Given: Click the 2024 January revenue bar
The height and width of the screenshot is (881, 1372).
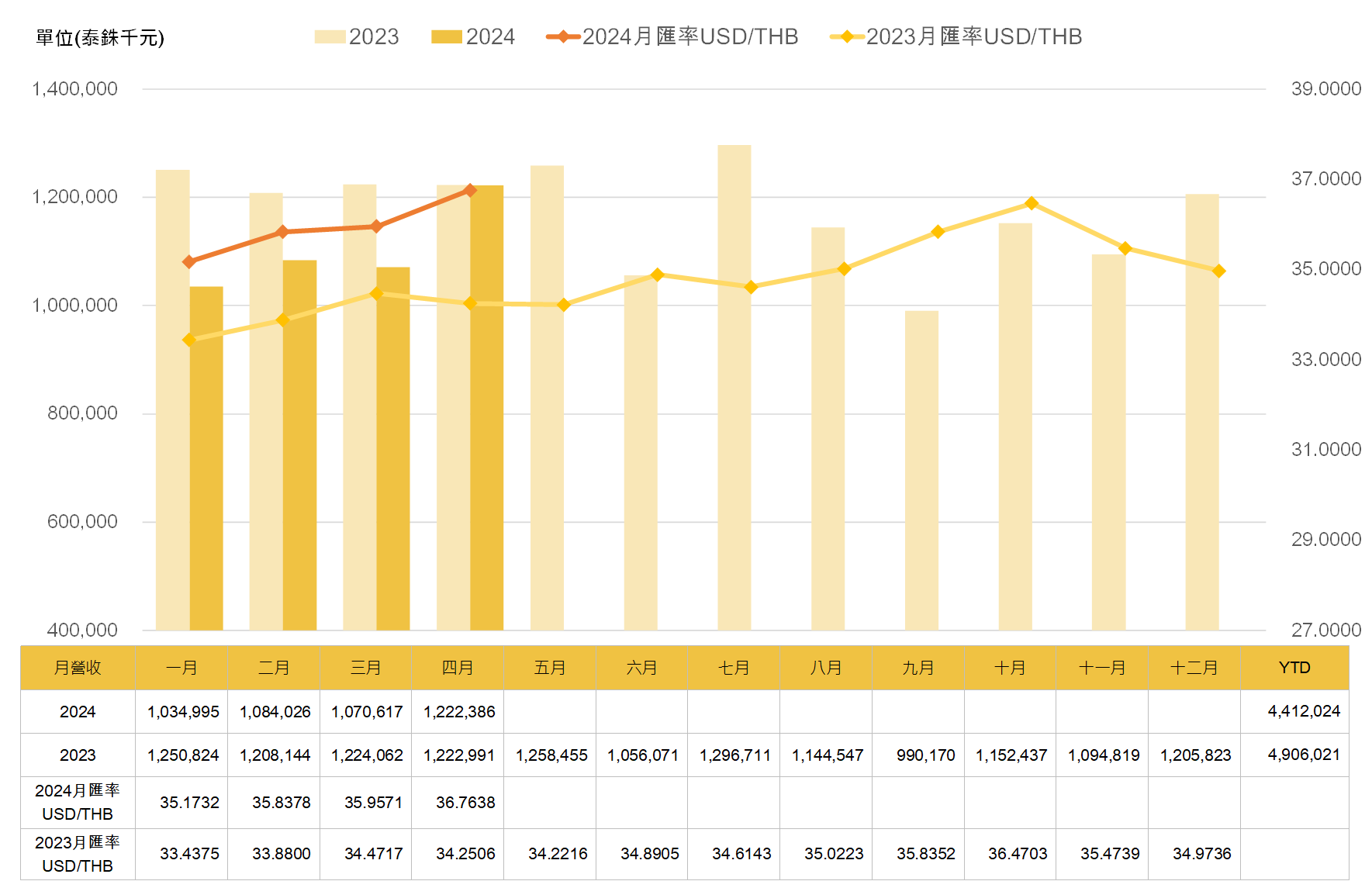Looking at the screenshot, I should (x=206, y=458).
